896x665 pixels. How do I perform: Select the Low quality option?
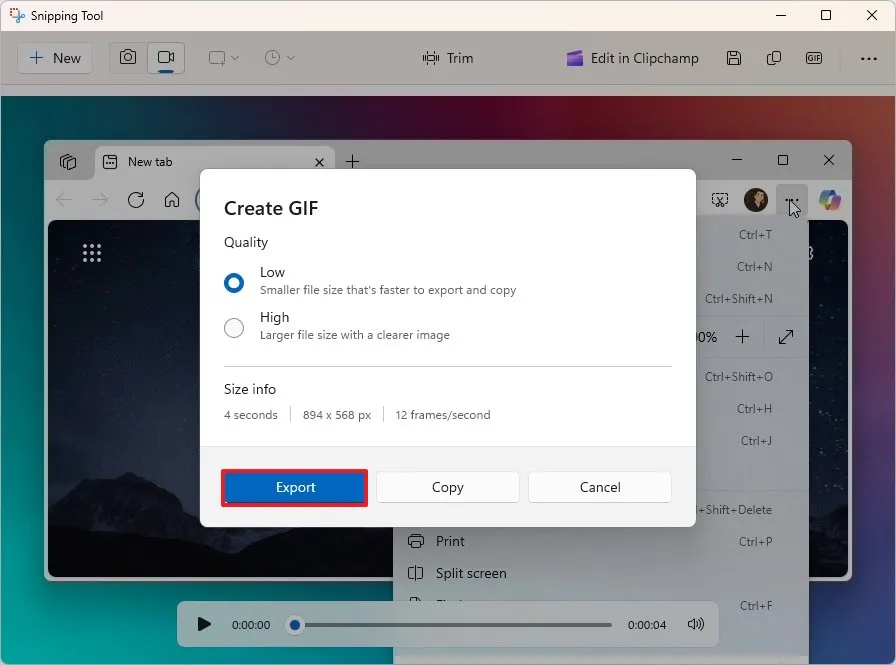click(234, 282)
